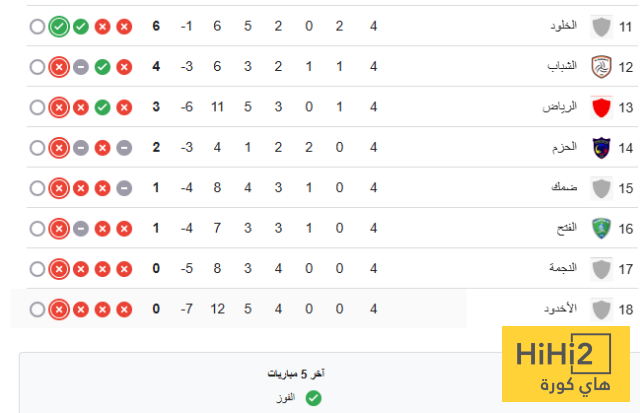Select the red الرياض shield logo
Screen dimensions: 640x413
click(601, 107)
